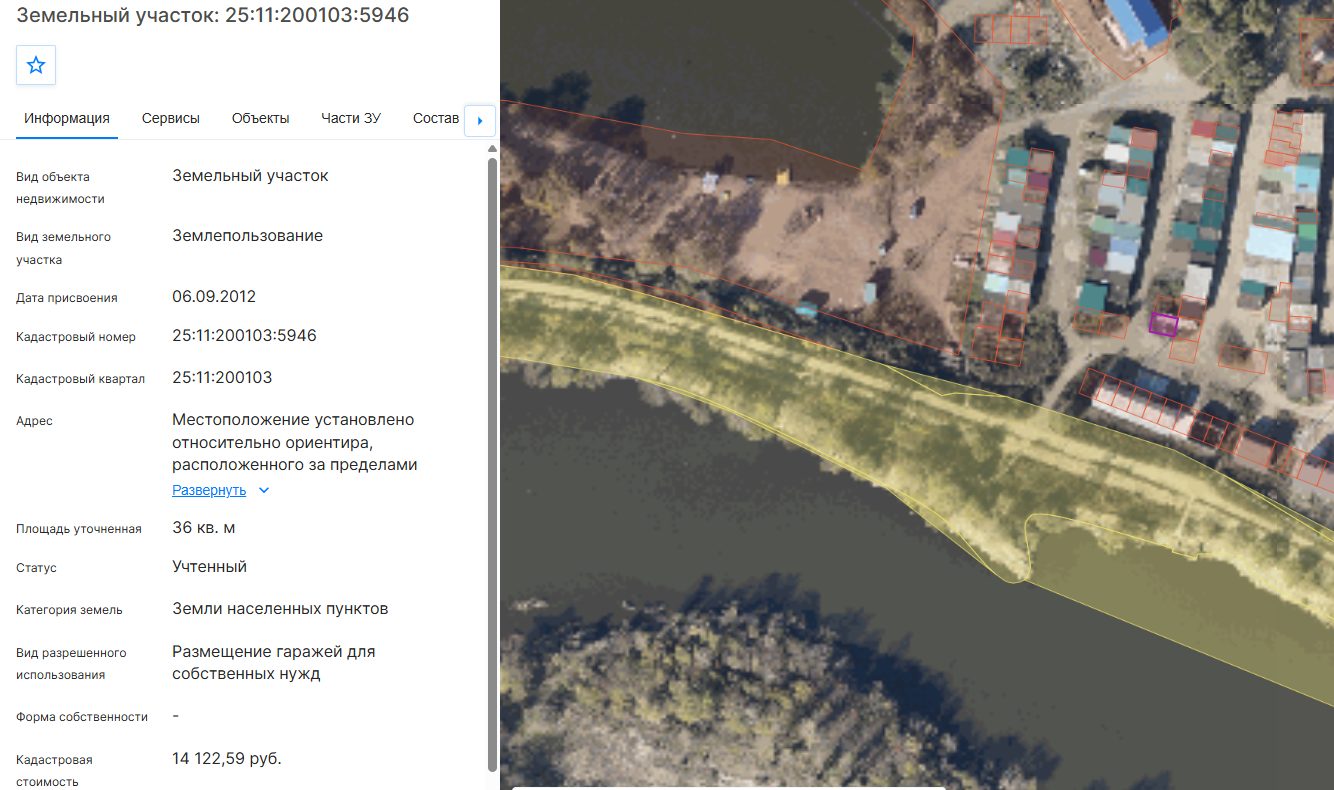Viewport: 1334px width, 790px height.
Task: Click the date value 06.09.2012
Action: 214,296
